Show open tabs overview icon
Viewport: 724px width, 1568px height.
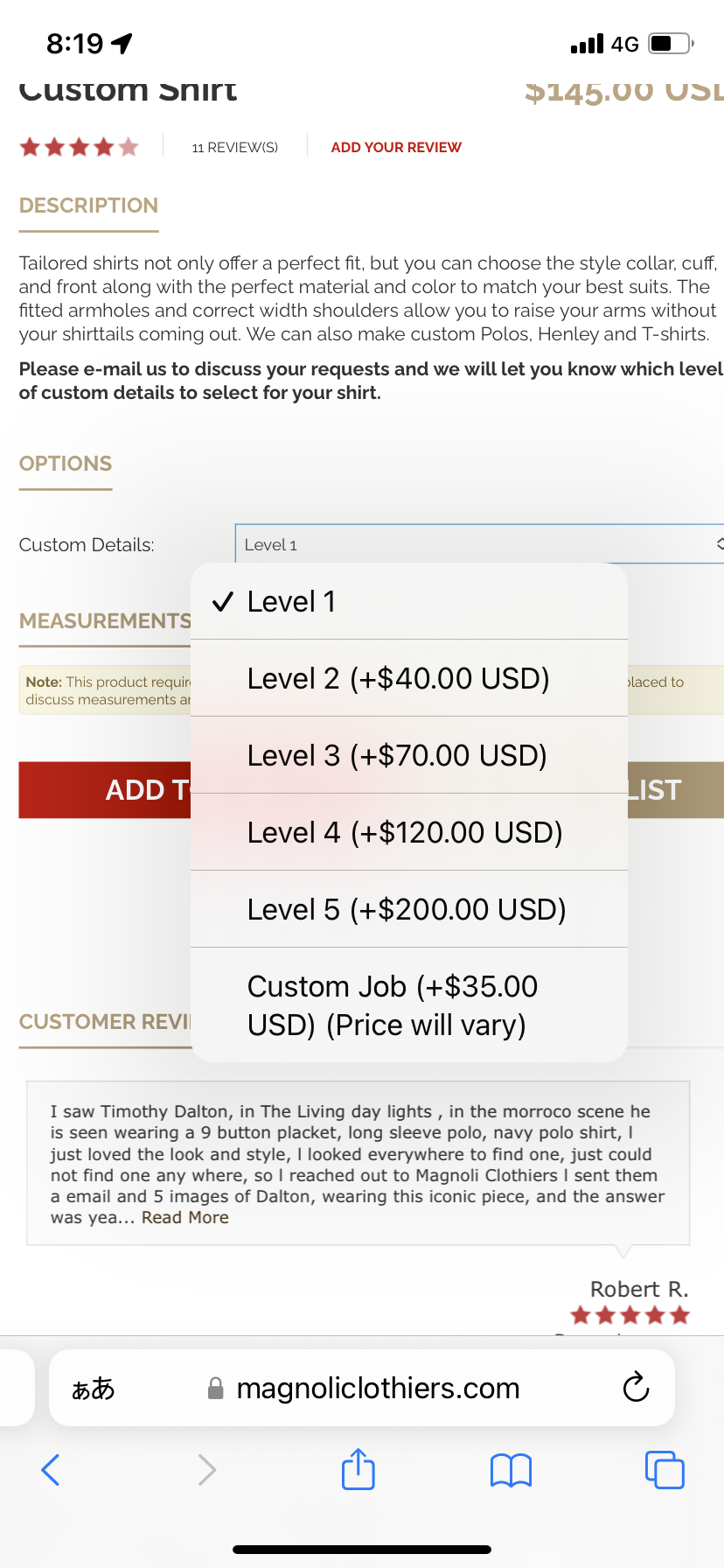[665, 1469]
